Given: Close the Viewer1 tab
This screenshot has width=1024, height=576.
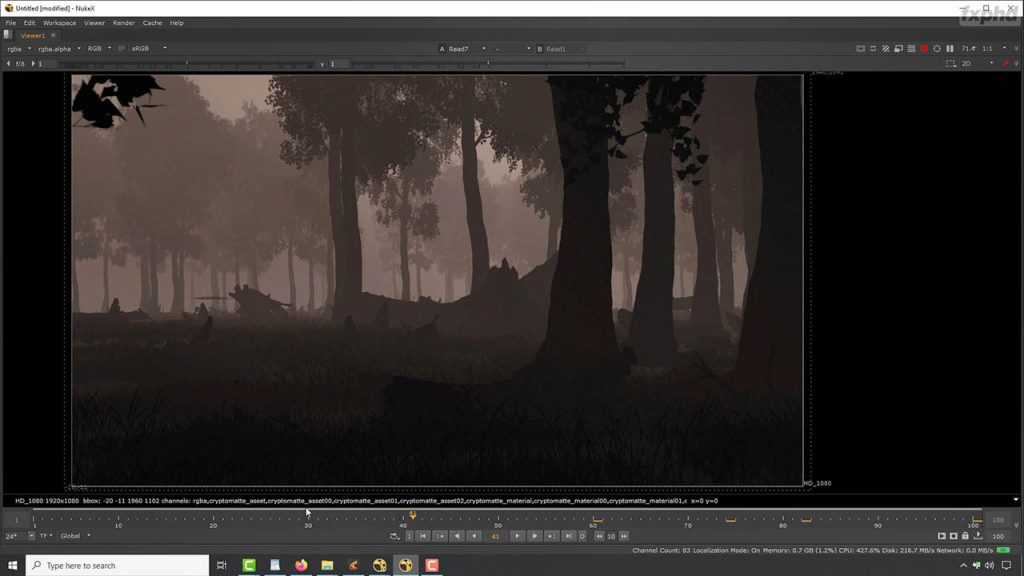Looking at the screenshot, I should click(x=54, y=35).
